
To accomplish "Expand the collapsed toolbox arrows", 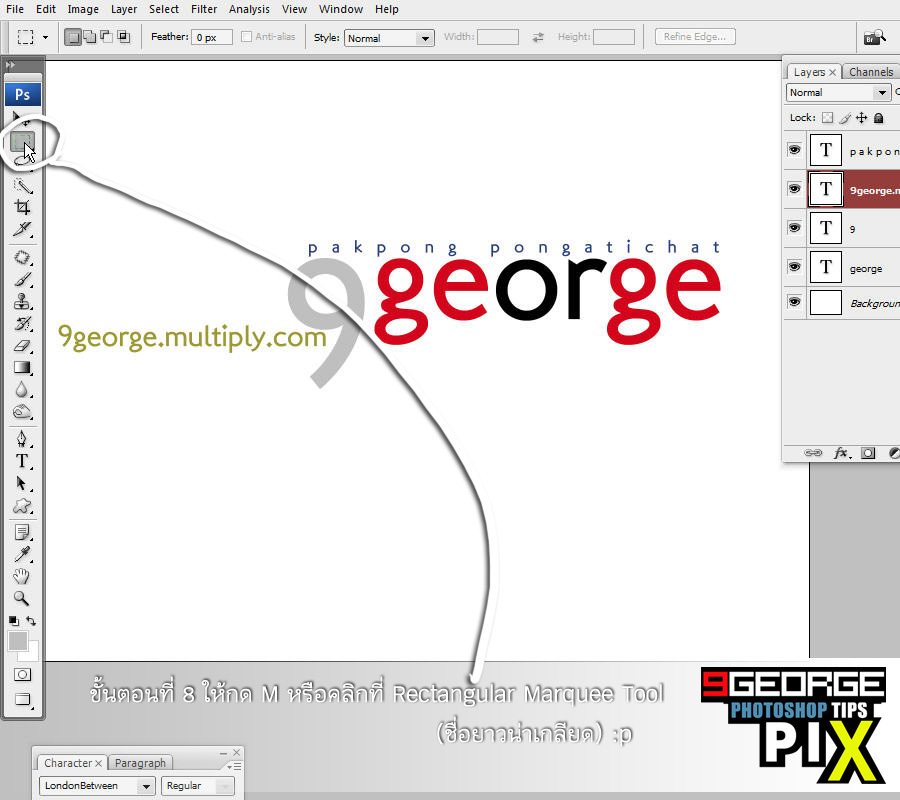I will pyautogui.click(x=10, y=65).
